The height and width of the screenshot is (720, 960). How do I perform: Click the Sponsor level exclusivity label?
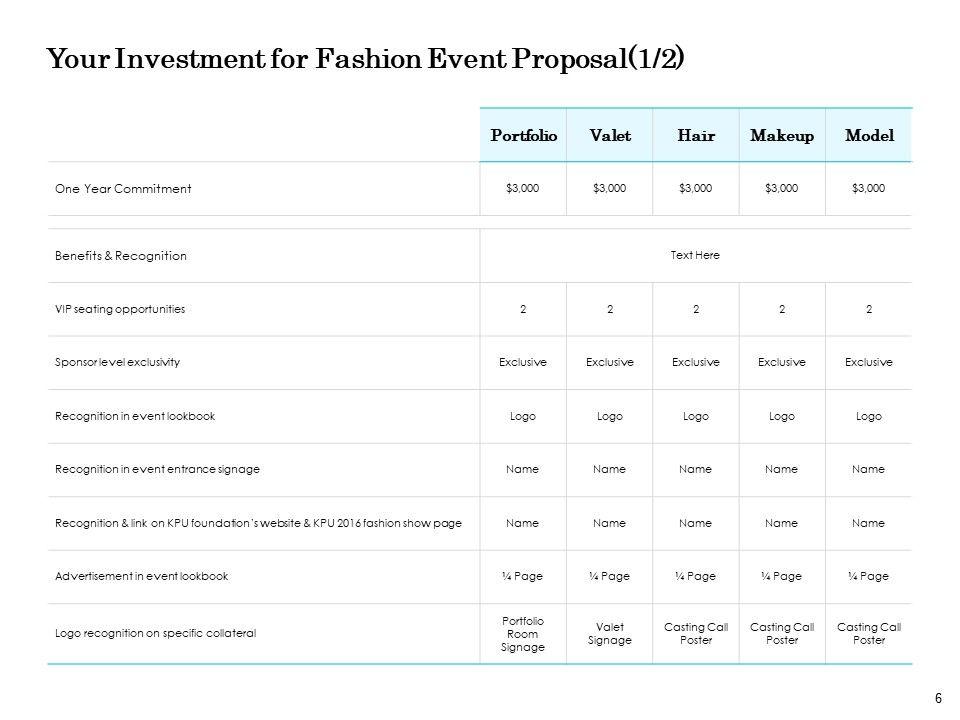click(118, 362)
